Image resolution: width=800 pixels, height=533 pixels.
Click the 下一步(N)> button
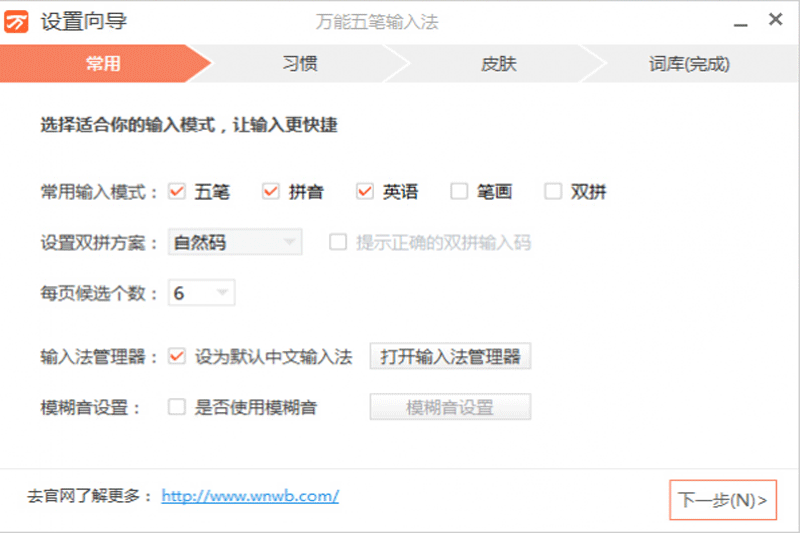click(722, 500)
